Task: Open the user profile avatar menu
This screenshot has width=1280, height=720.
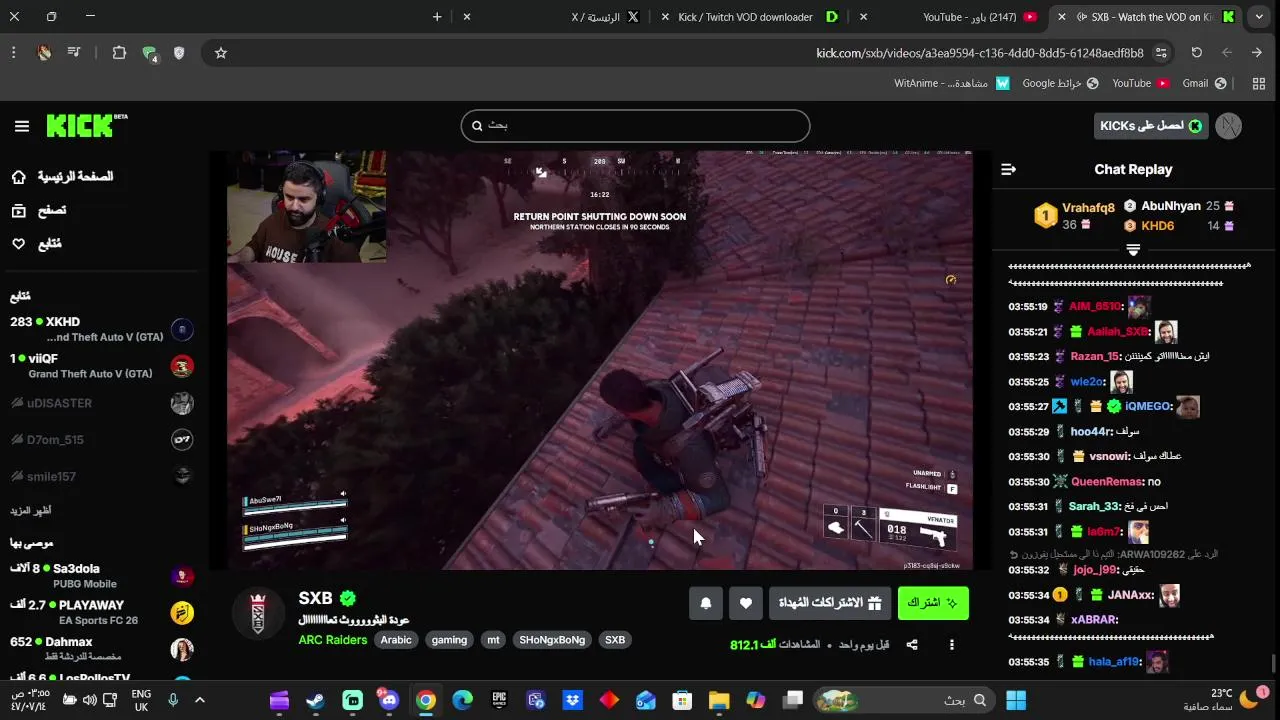Action: (1229, 126)
